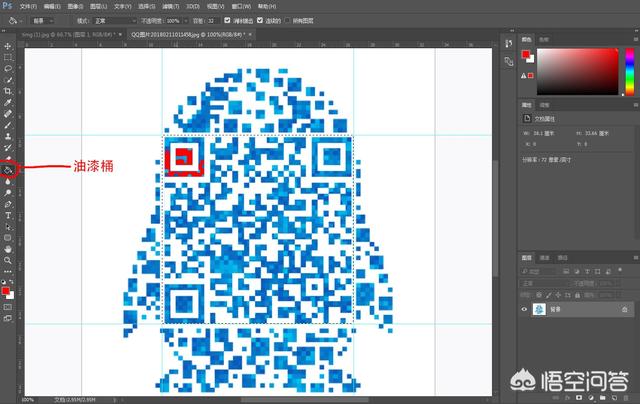Screen dimensions: 640x404
Task: Open the Color panel menu
Action: pyautogui.click(x=636, y=39)
